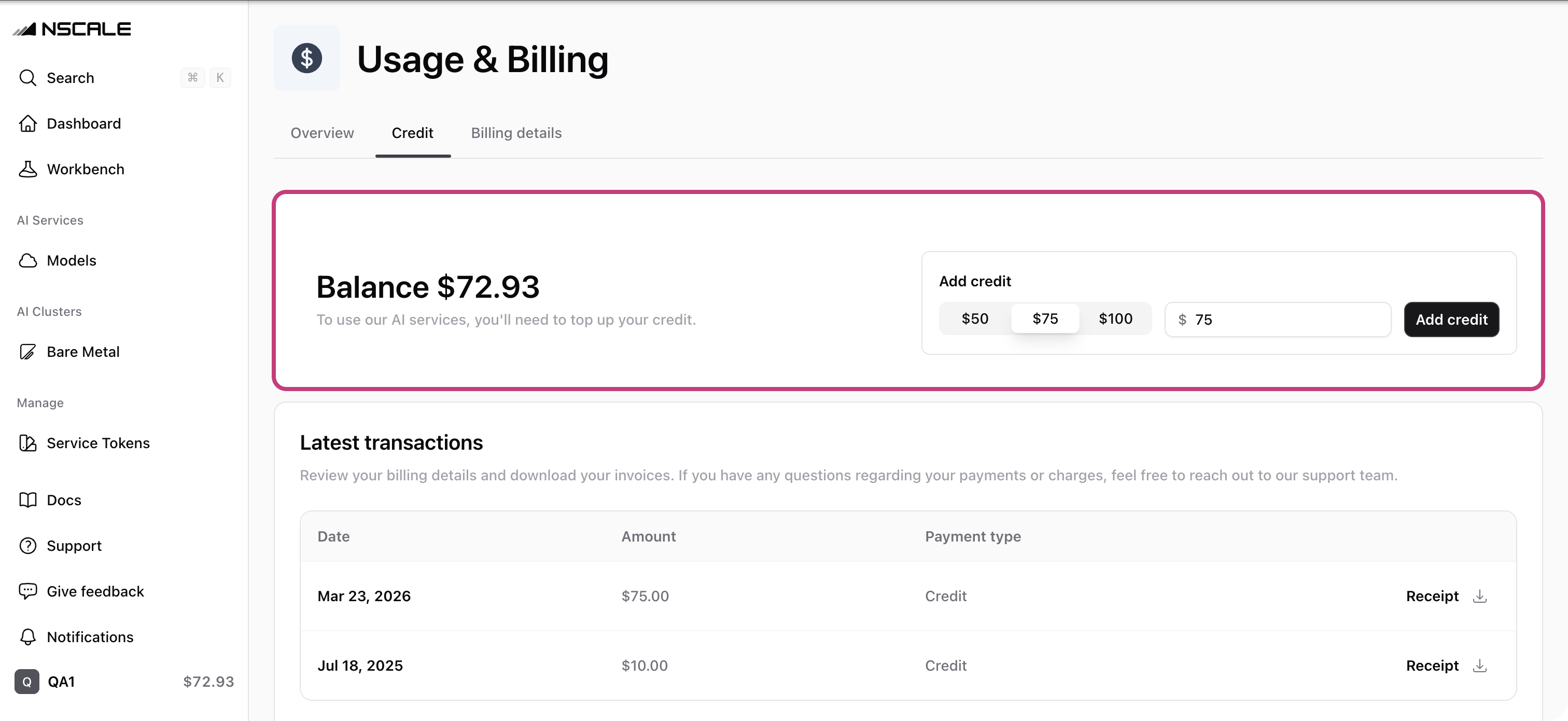Click the Service Tokens icon
1568x721 pixels.
point(27,442)
